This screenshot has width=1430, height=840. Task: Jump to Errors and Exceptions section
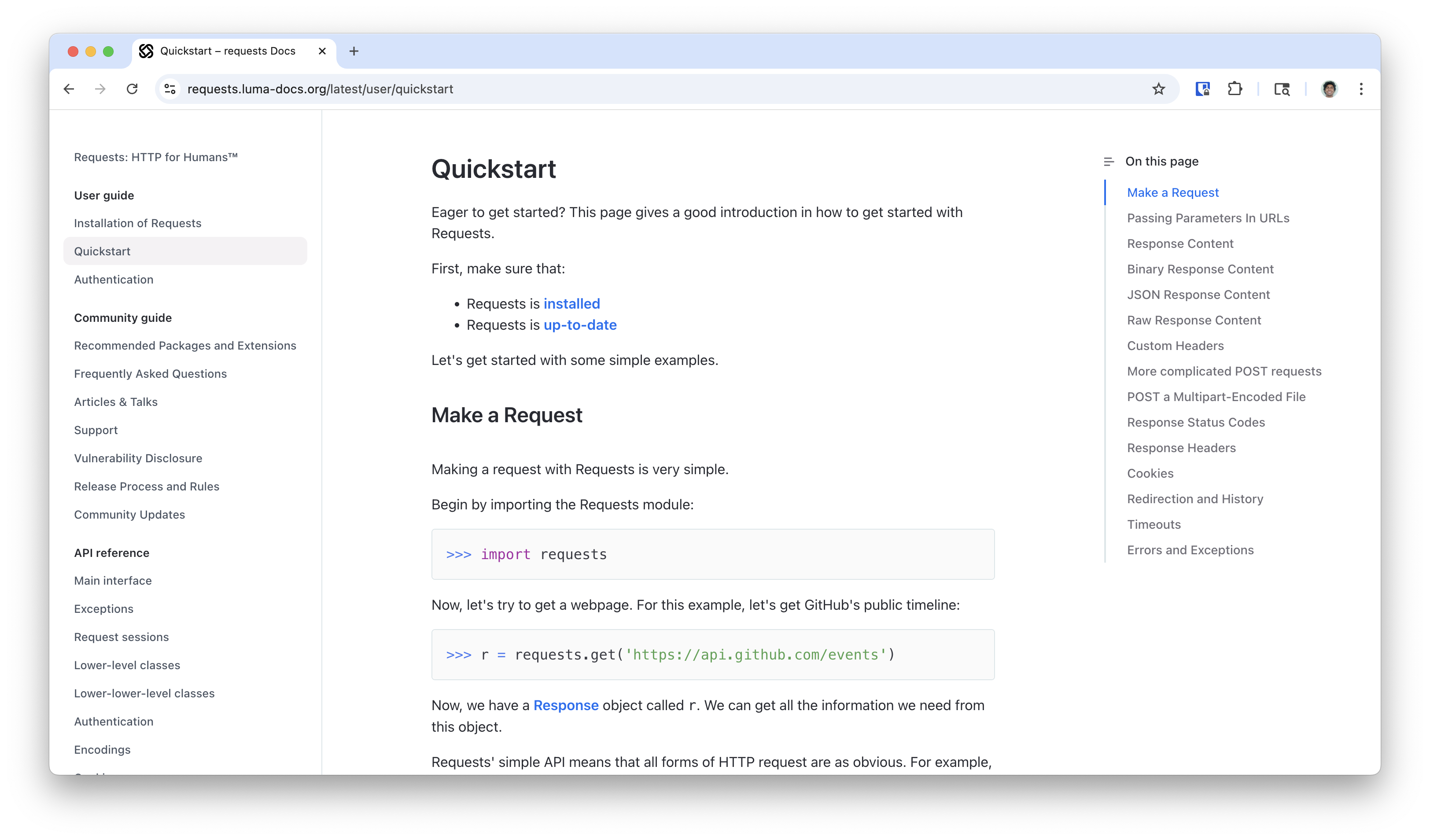[1190, 550]
